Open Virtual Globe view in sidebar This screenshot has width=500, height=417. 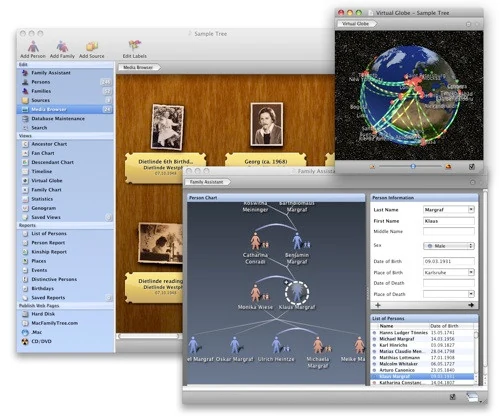(x=65, y=181)
